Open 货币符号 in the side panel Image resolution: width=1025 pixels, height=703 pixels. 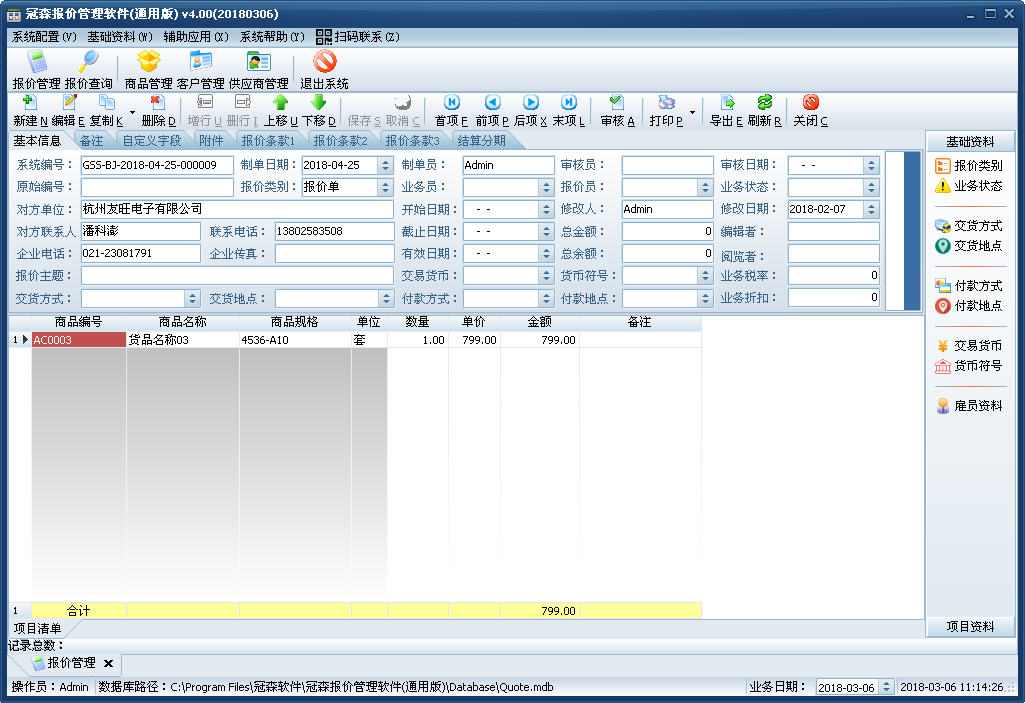click(x=969, y=366)
